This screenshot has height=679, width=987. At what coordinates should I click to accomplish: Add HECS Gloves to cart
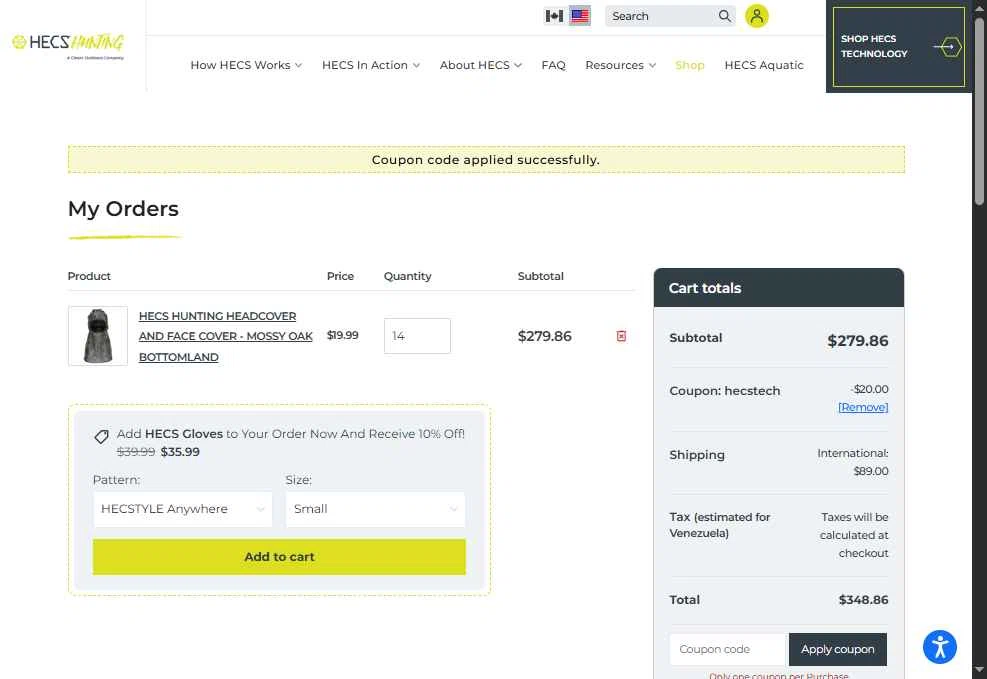pos(279,557)
